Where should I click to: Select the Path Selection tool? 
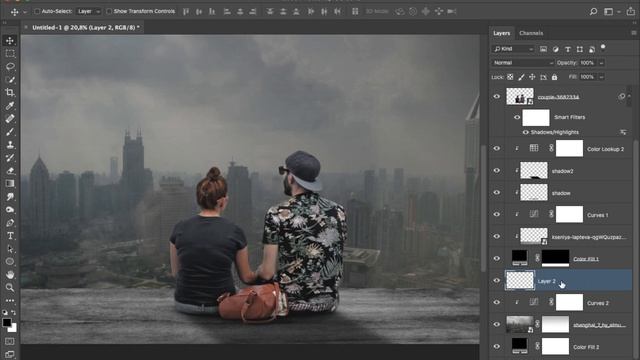(10, 249)
